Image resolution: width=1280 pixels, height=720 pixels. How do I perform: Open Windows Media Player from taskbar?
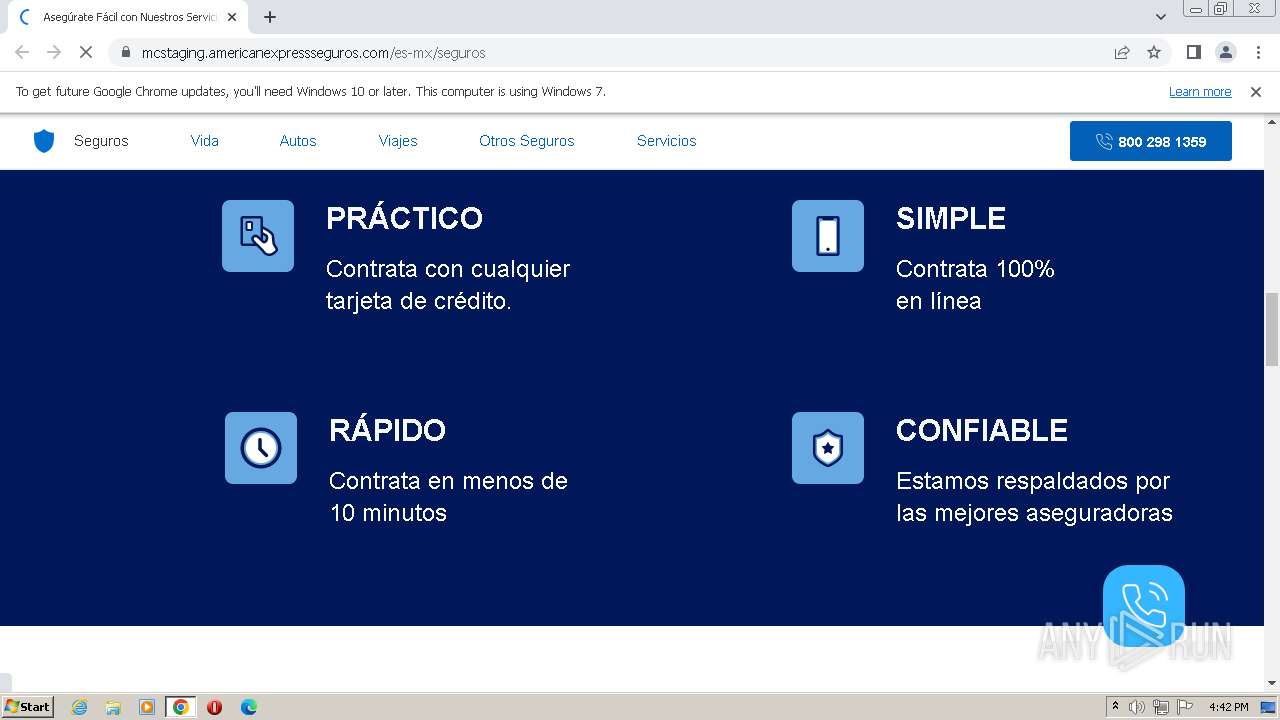click(x=147, y=707)
